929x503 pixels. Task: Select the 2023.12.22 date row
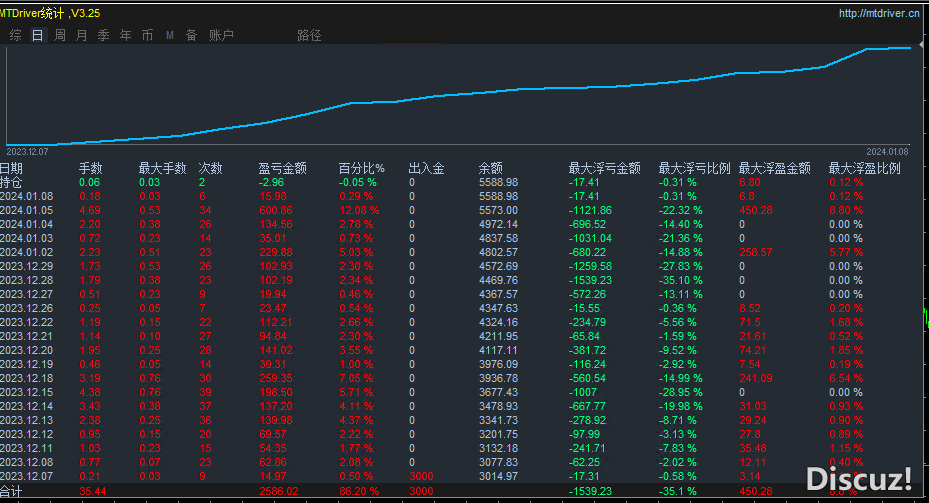tap(27, 322)
